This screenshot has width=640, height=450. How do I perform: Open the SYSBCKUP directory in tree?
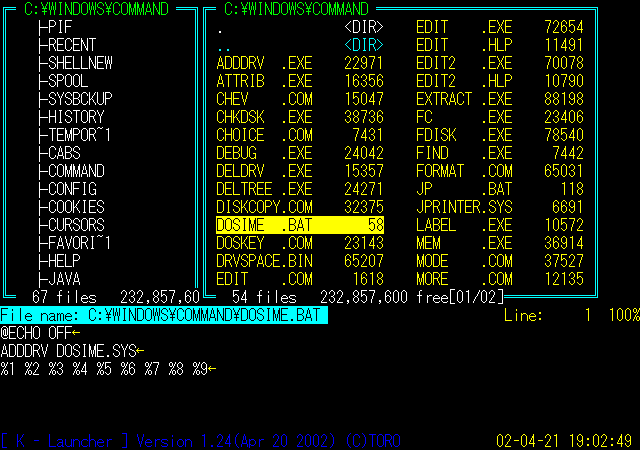click(80, 99)
